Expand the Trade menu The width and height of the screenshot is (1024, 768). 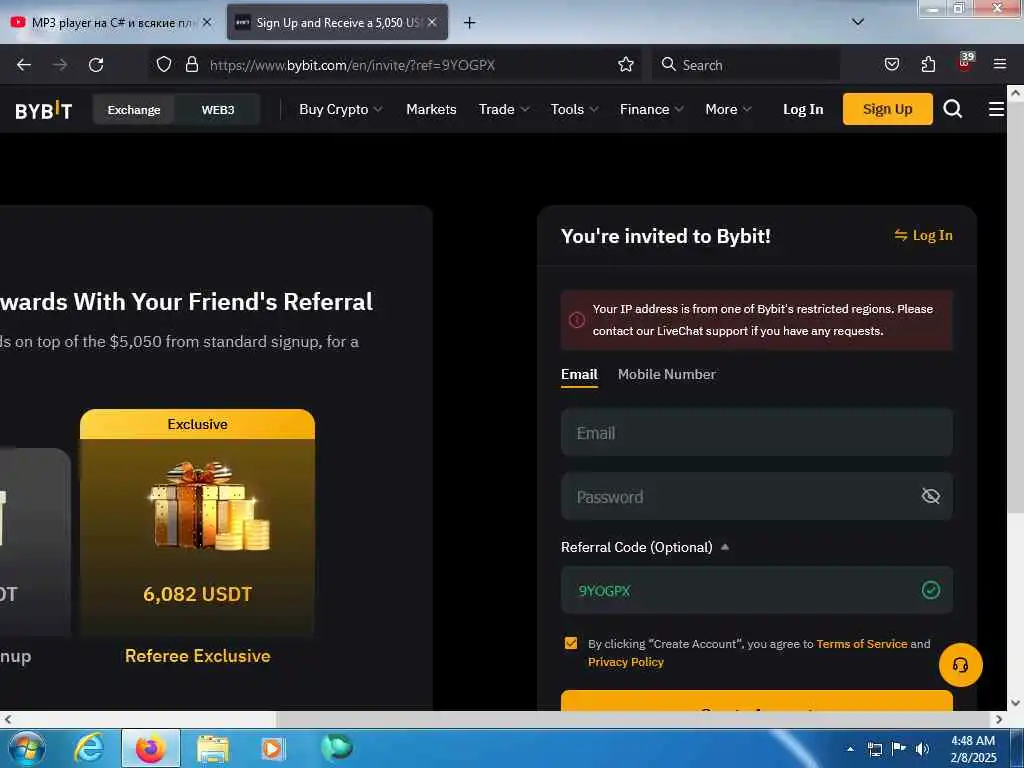(x=504, y=109)
